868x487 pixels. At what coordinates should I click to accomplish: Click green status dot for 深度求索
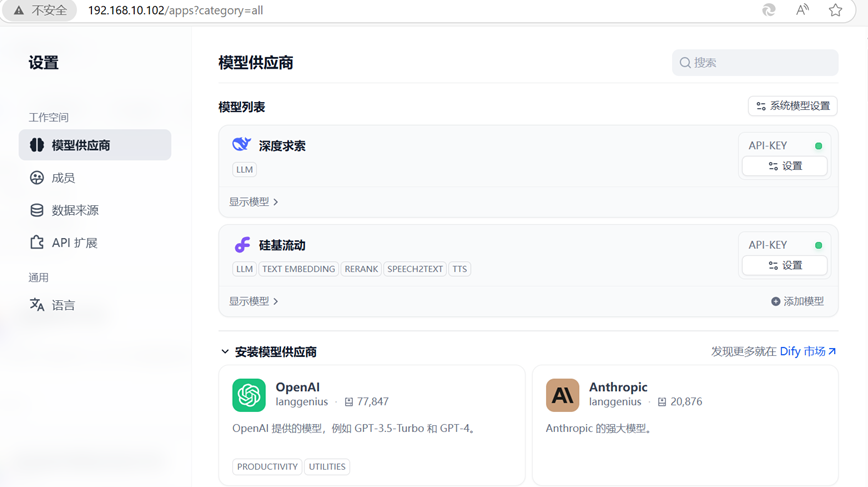click(x=818, y=146)
